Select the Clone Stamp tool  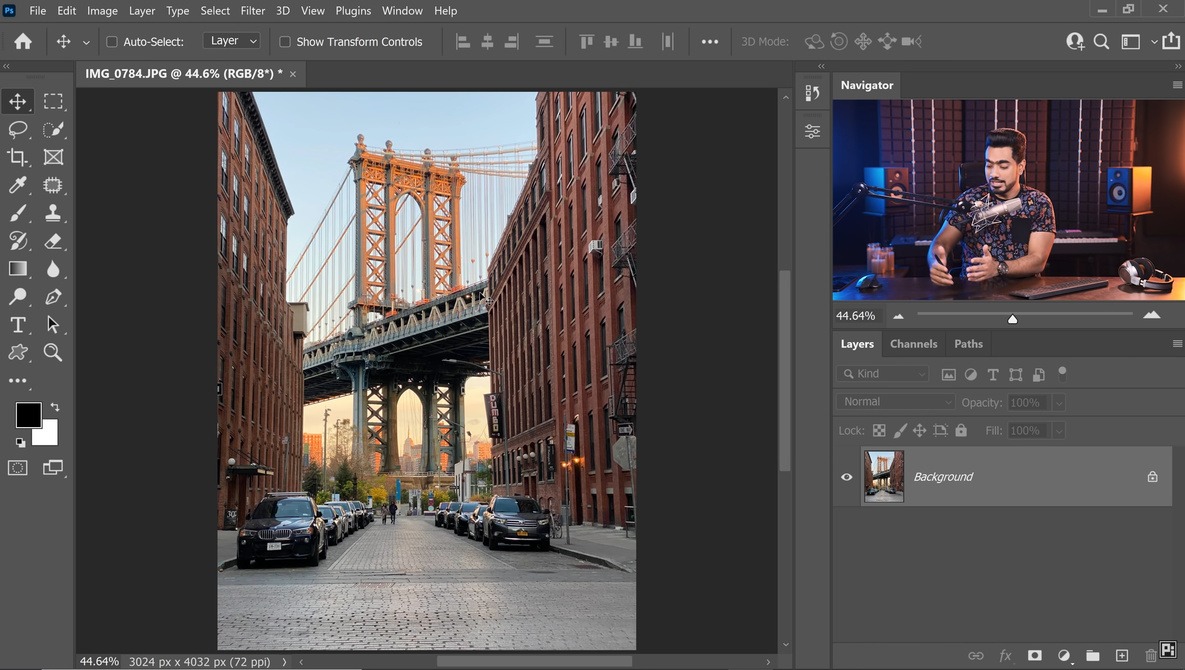pyautogui.click(x=54, y=213)
